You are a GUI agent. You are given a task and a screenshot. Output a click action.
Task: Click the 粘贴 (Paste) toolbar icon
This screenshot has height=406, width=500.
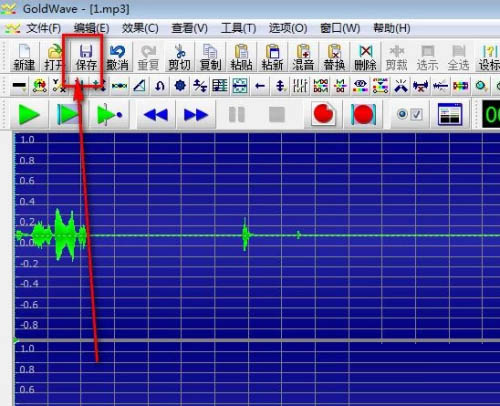click(241, 57)
